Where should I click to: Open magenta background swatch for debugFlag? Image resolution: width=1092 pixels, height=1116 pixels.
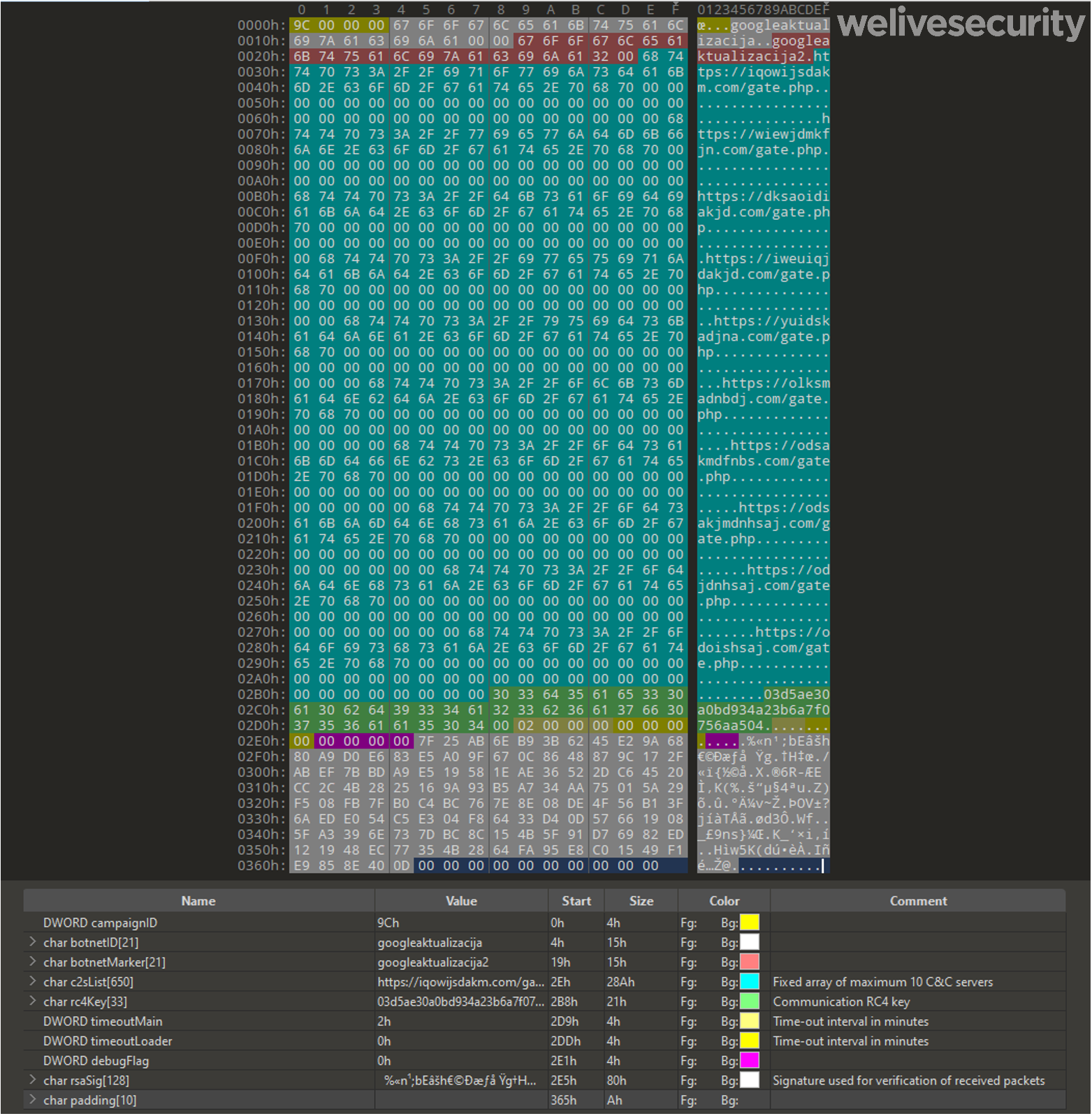(750, 1060)
